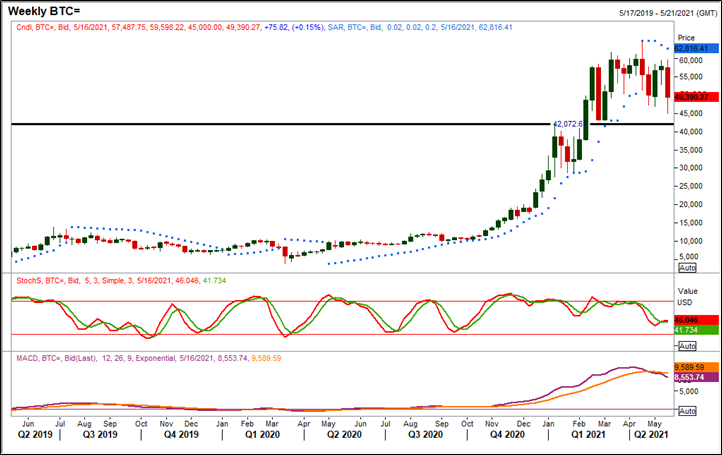Click the Q2 2021 quarter label
The width and height of the screenshot is (722, 455).
651,434
